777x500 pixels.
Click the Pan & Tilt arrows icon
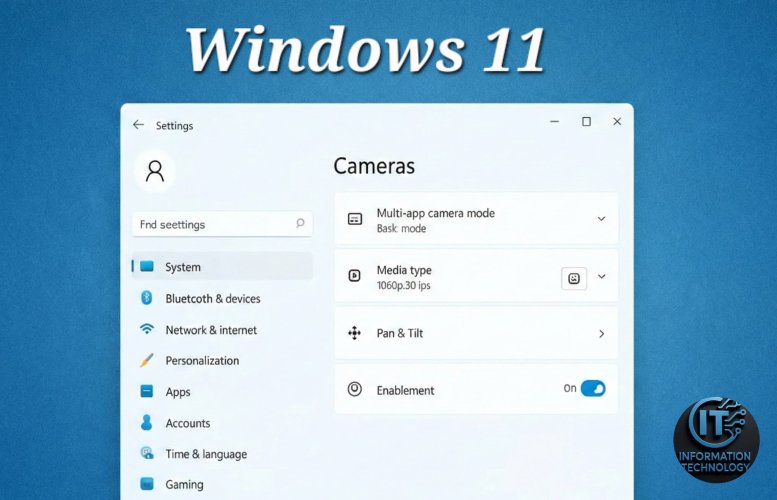pos(354,333)
